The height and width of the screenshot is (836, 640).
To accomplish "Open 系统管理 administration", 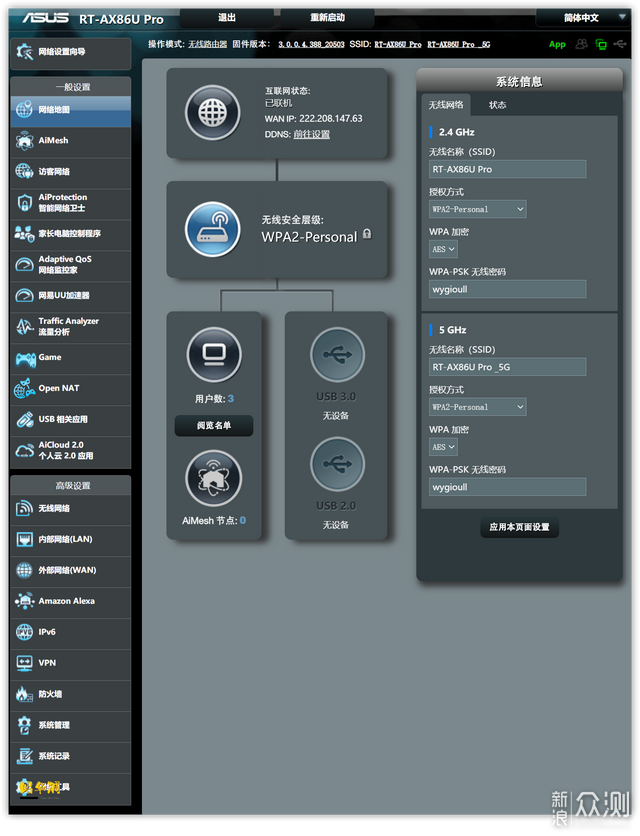I will click(70, 726).
